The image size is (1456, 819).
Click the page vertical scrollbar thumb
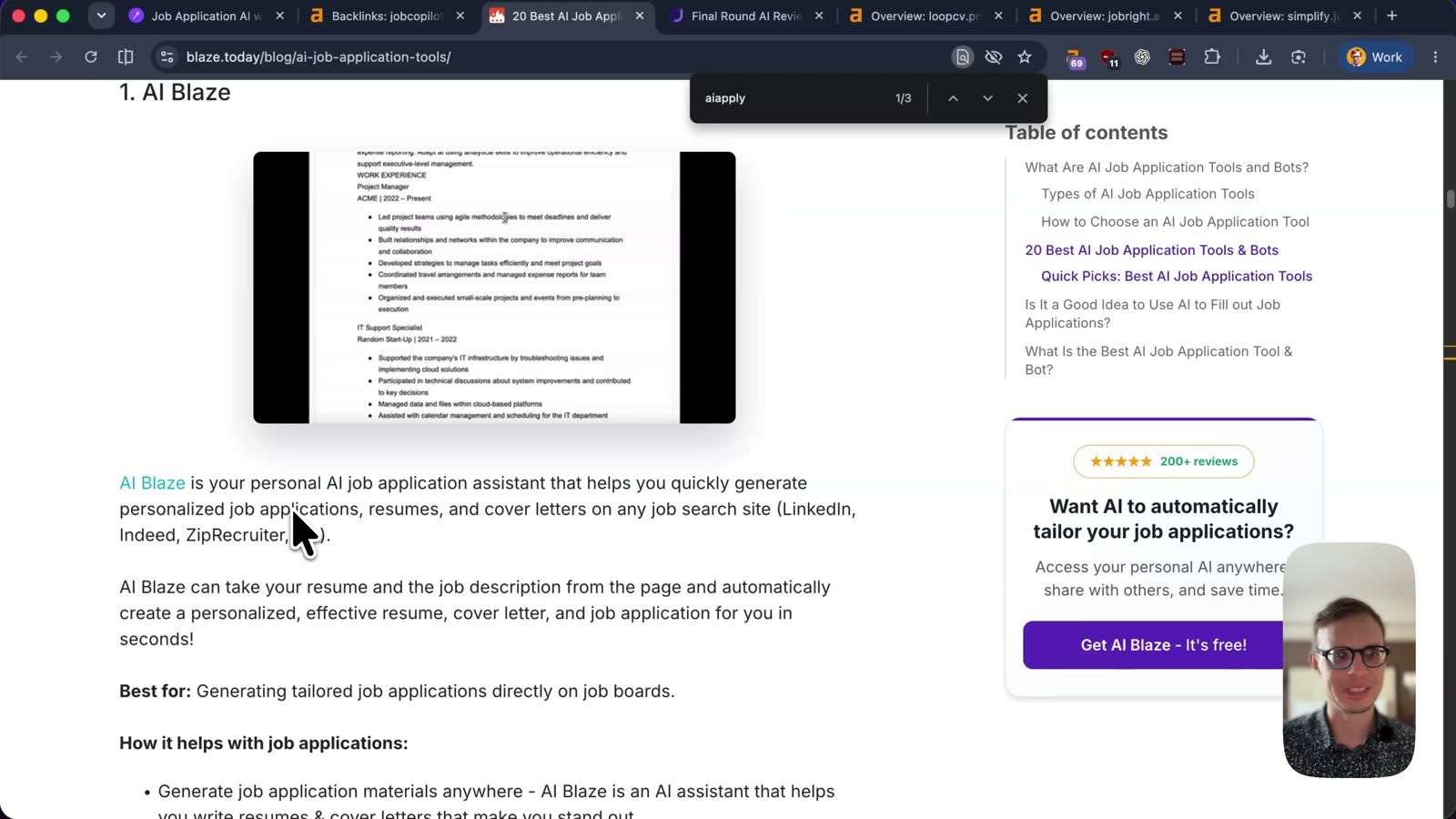[1450, 198]
